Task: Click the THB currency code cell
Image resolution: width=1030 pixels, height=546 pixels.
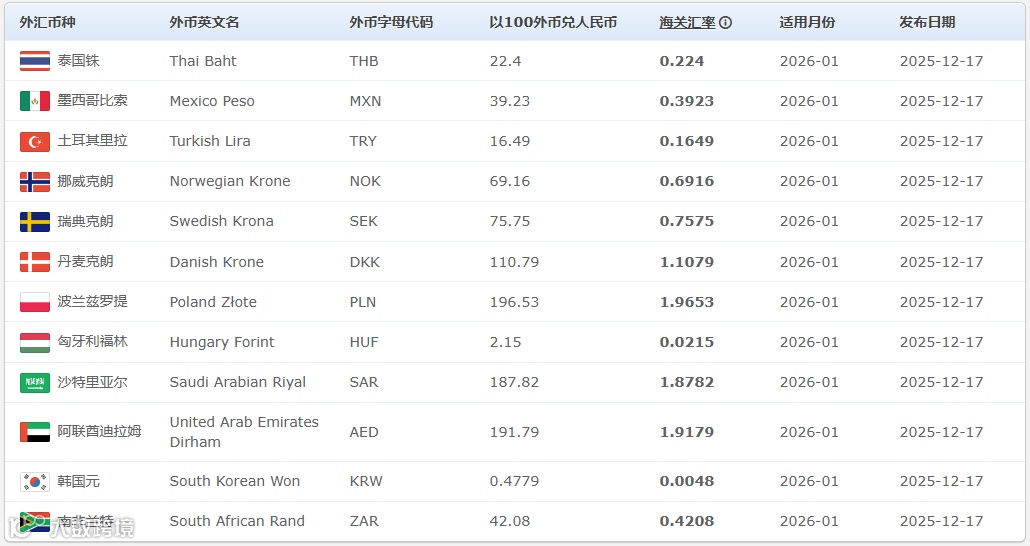Action: pyautogui.click(x=364, y=61)
